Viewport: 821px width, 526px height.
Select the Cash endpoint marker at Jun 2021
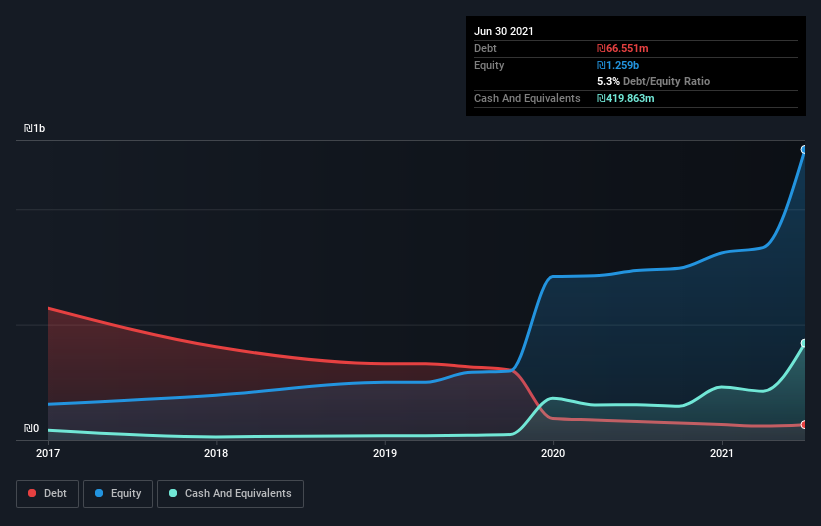click(804, 343)
